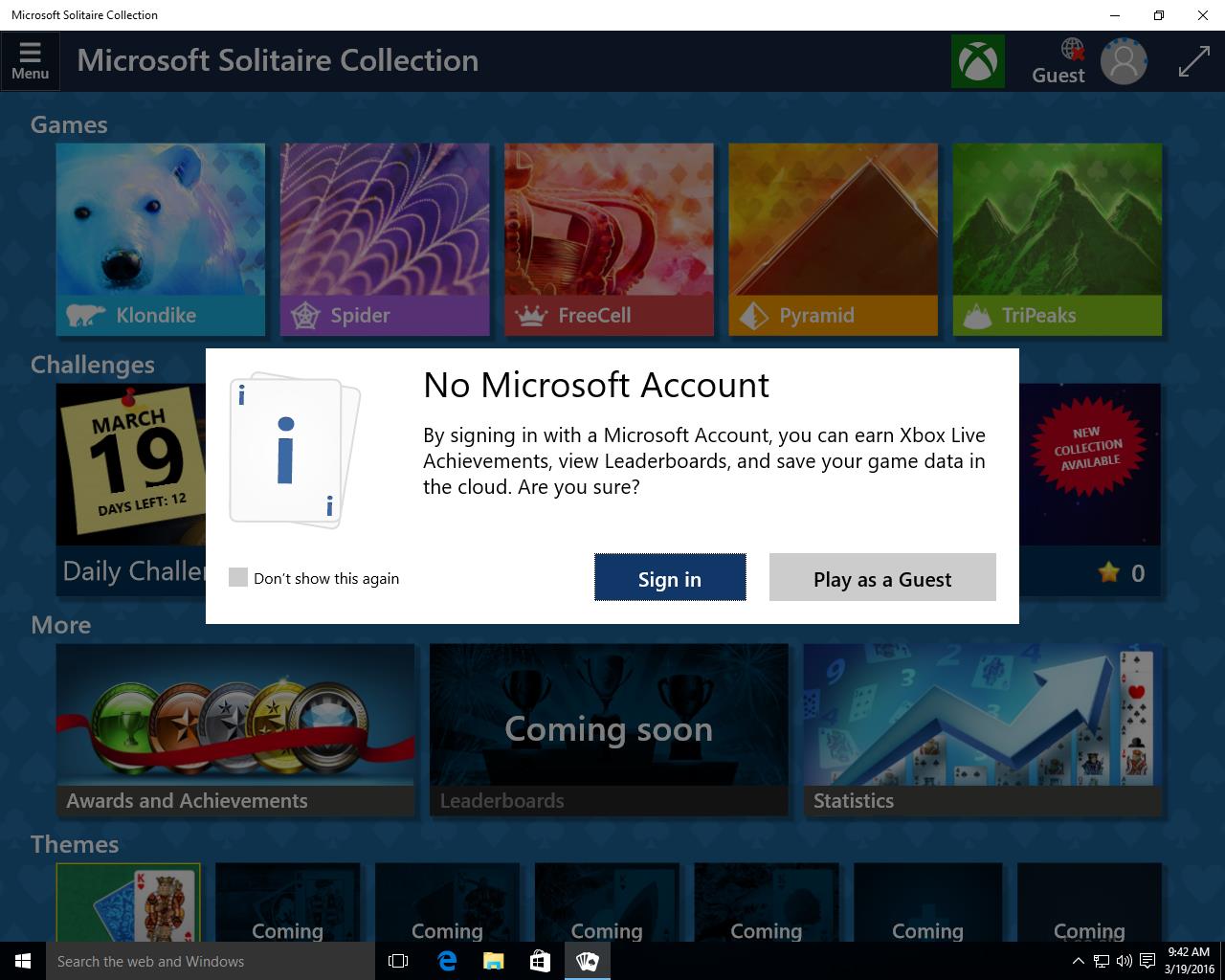Image resolution: width=1225 pixels, height=980 pixels.
Task: Open the Klondike game tile
Action: tap(161, 239)
